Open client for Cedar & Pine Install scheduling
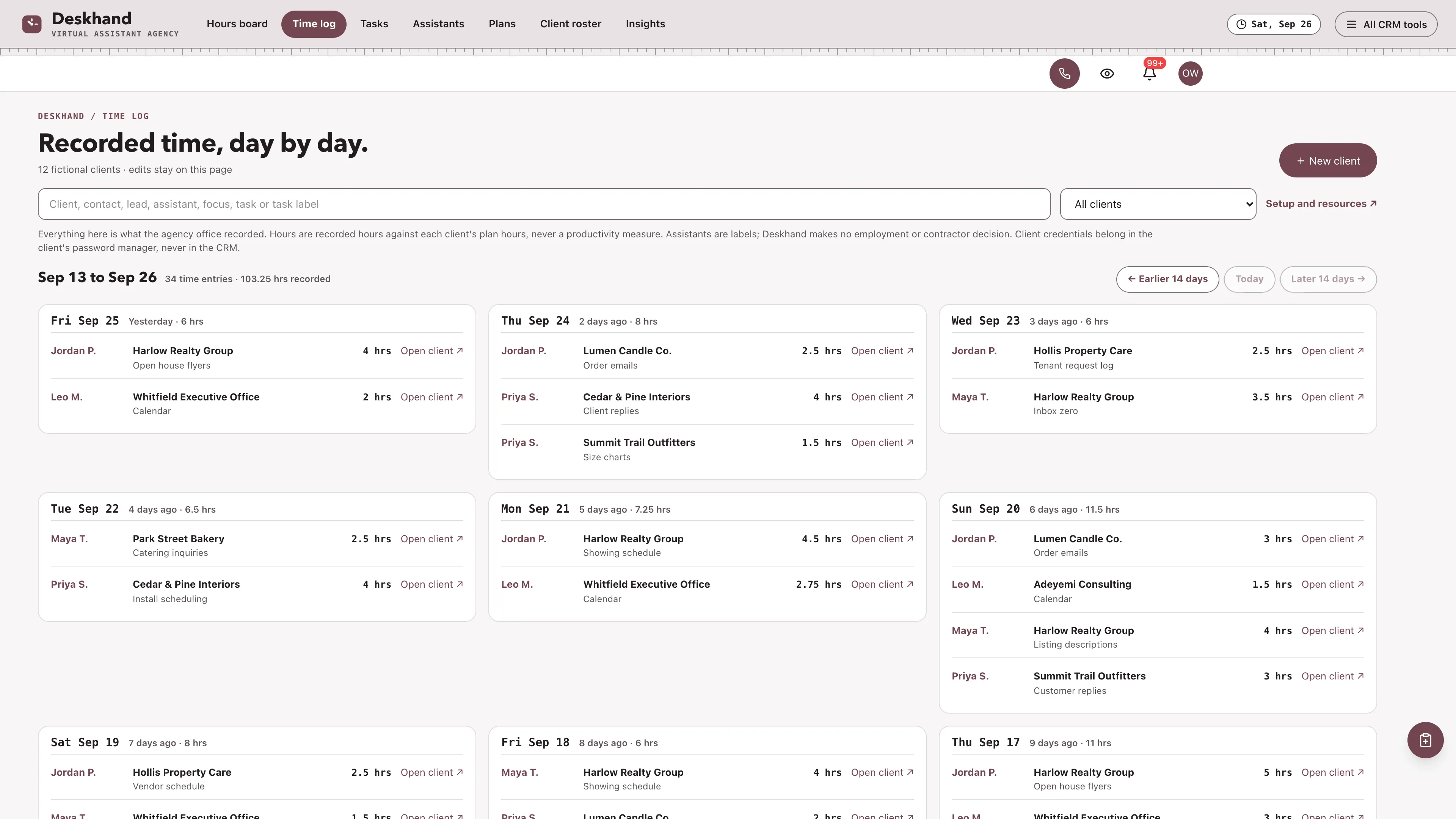1456x819 pixels. coord(431,584)
